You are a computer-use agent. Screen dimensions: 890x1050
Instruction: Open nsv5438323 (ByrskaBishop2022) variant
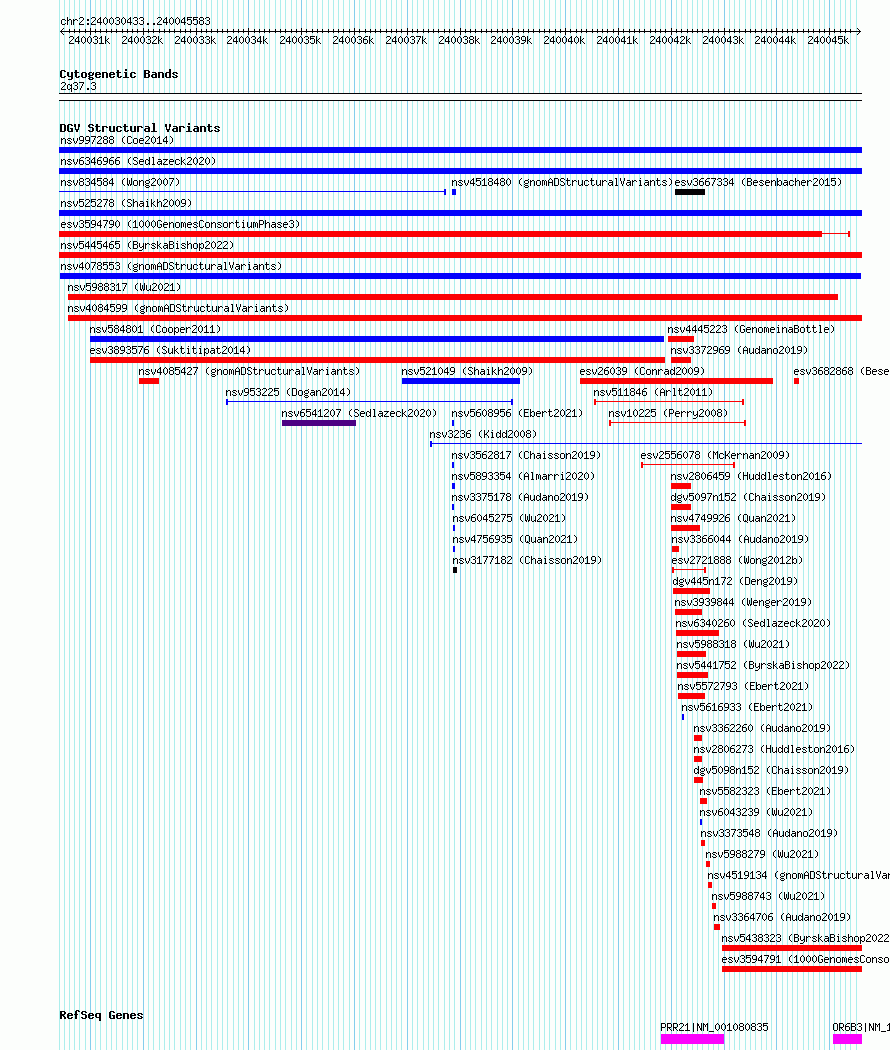pos(806,938)
